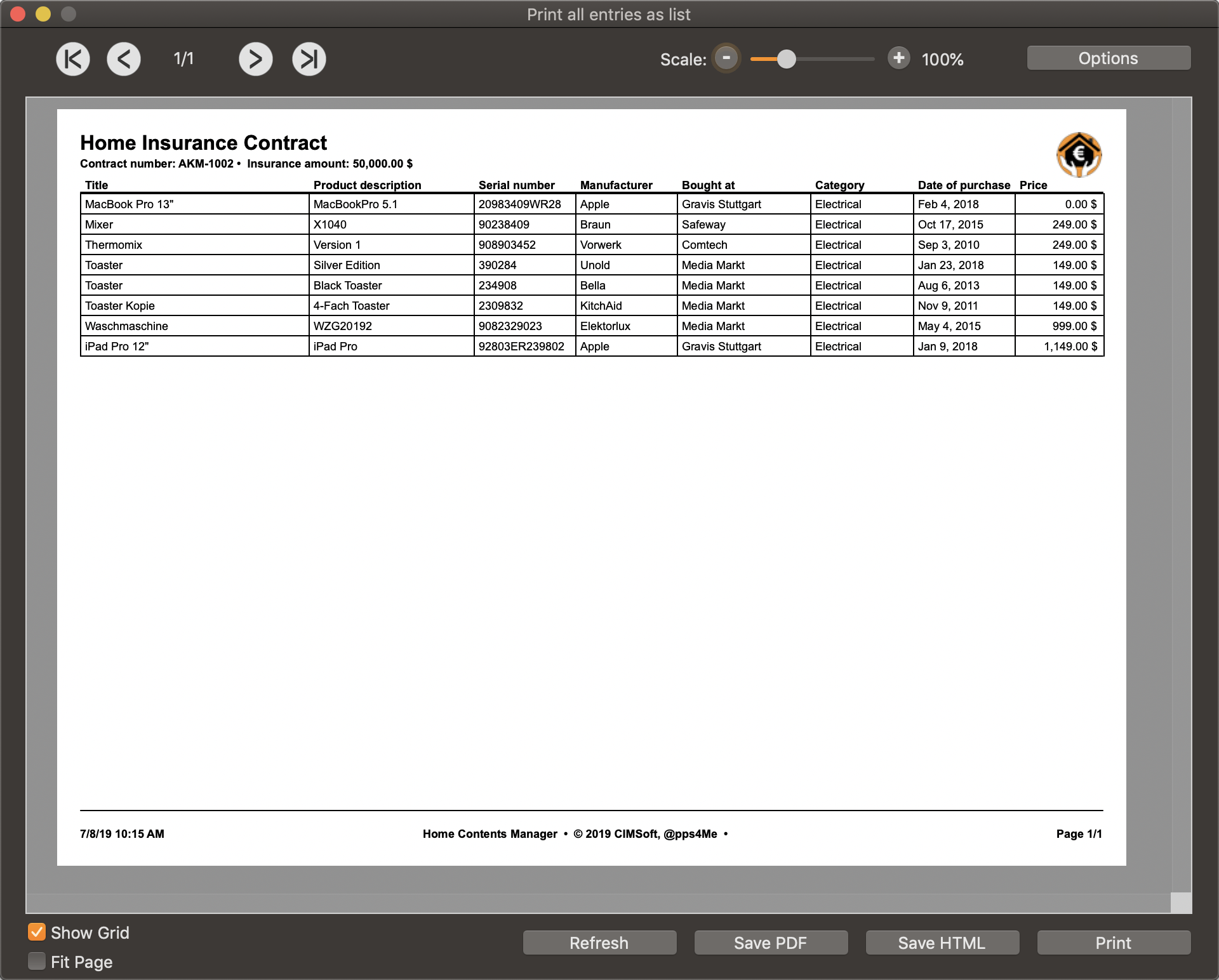
Task: Click the Price column header
Action: (x=1033, y=185)
